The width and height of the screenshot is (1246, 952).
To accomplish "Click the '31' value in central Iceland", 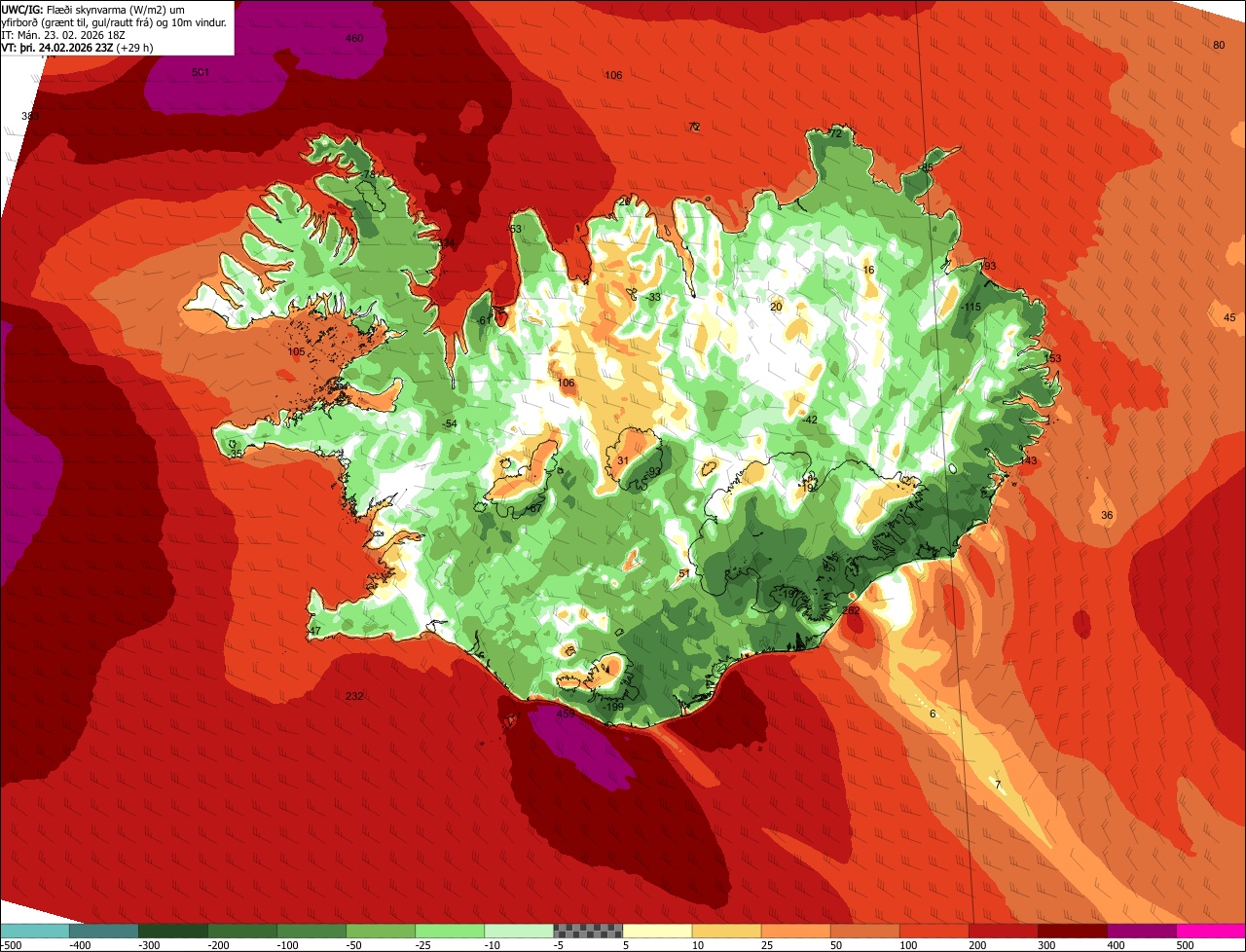I will tap(623, 460).
